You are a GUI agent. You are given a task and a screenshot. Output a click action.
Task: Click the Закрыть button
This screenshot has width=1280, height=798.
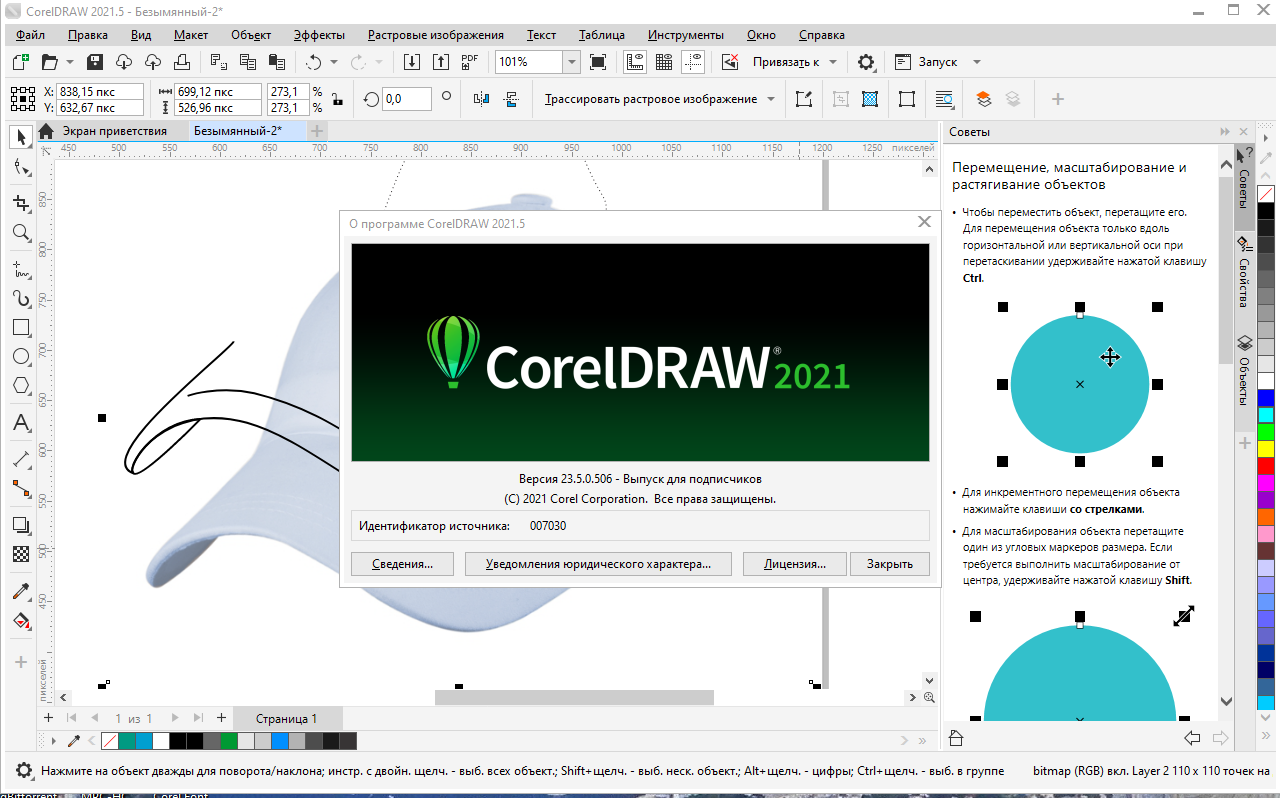point(890,564)
